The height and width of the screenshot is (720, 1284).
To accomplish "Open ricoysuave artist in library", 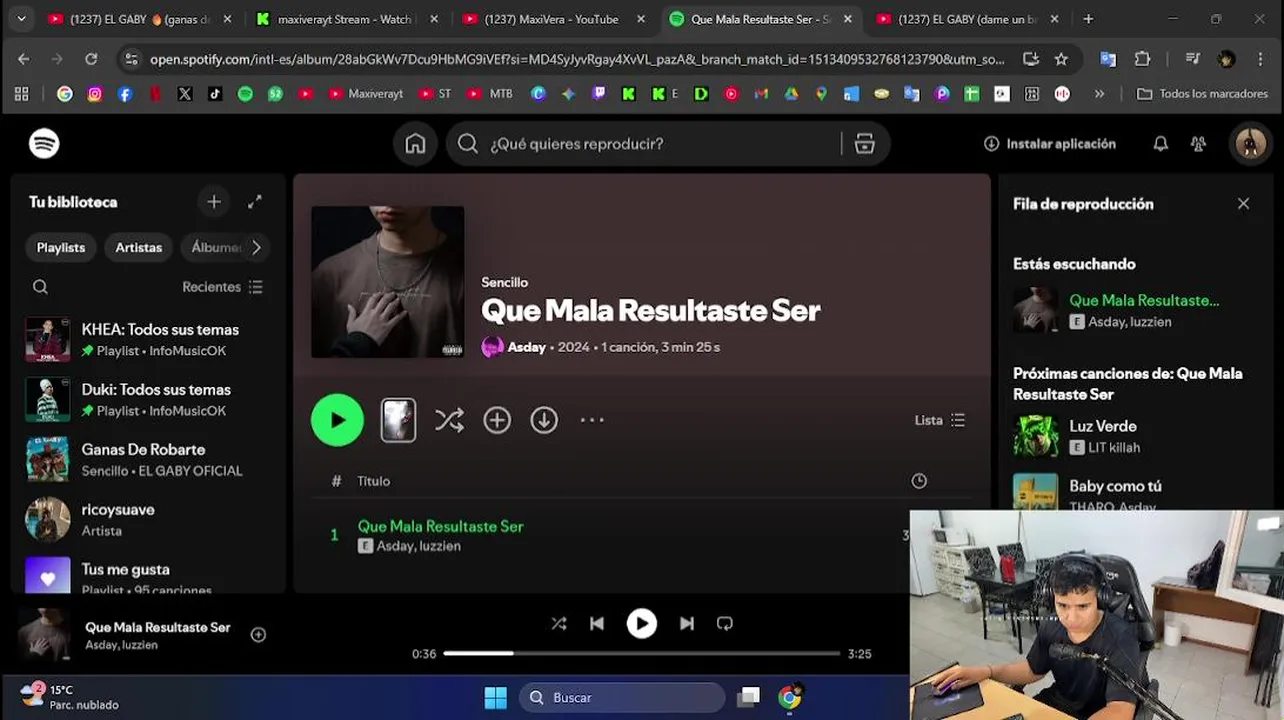I will click(x=147, y=520).
